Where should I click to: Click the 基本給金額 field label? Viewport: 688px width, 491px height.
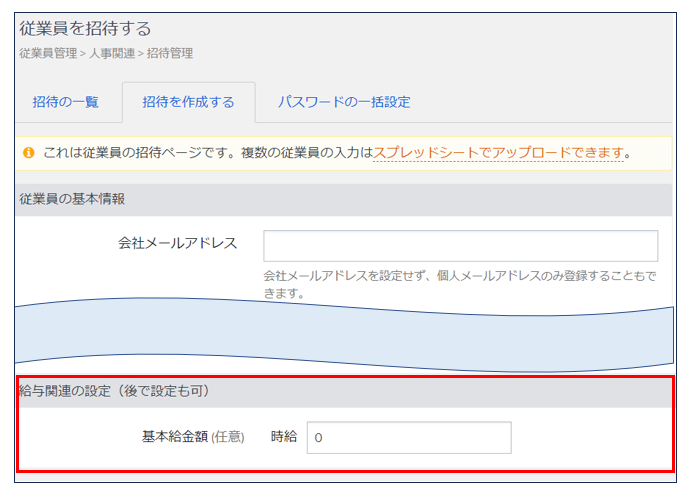[x=174, y=437]
